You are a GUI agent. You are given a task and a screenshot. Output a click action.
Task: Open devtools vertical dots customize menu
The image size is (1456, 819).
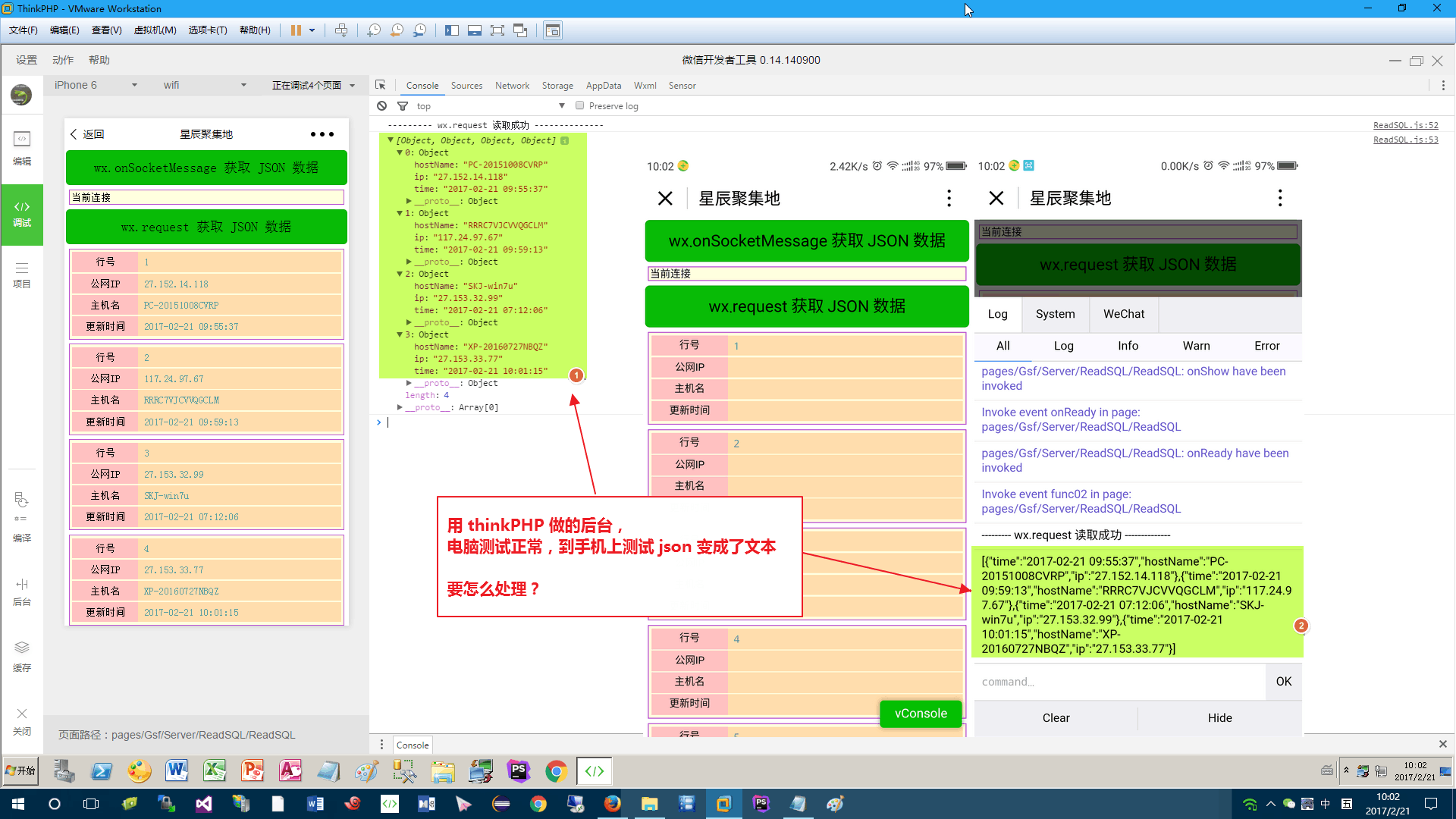pyautogui.click(x=1443, y=85)
